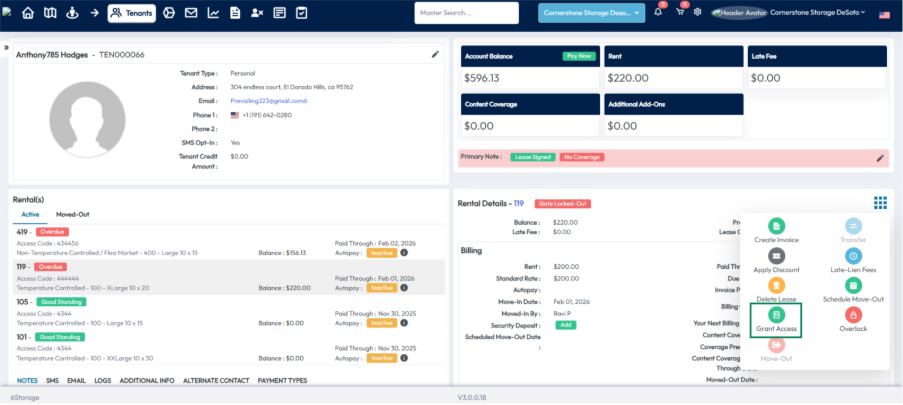Viewport: 903px width, 405px height.
Task: Expand the collapsed left sidebar
Action: click(6, 47)
